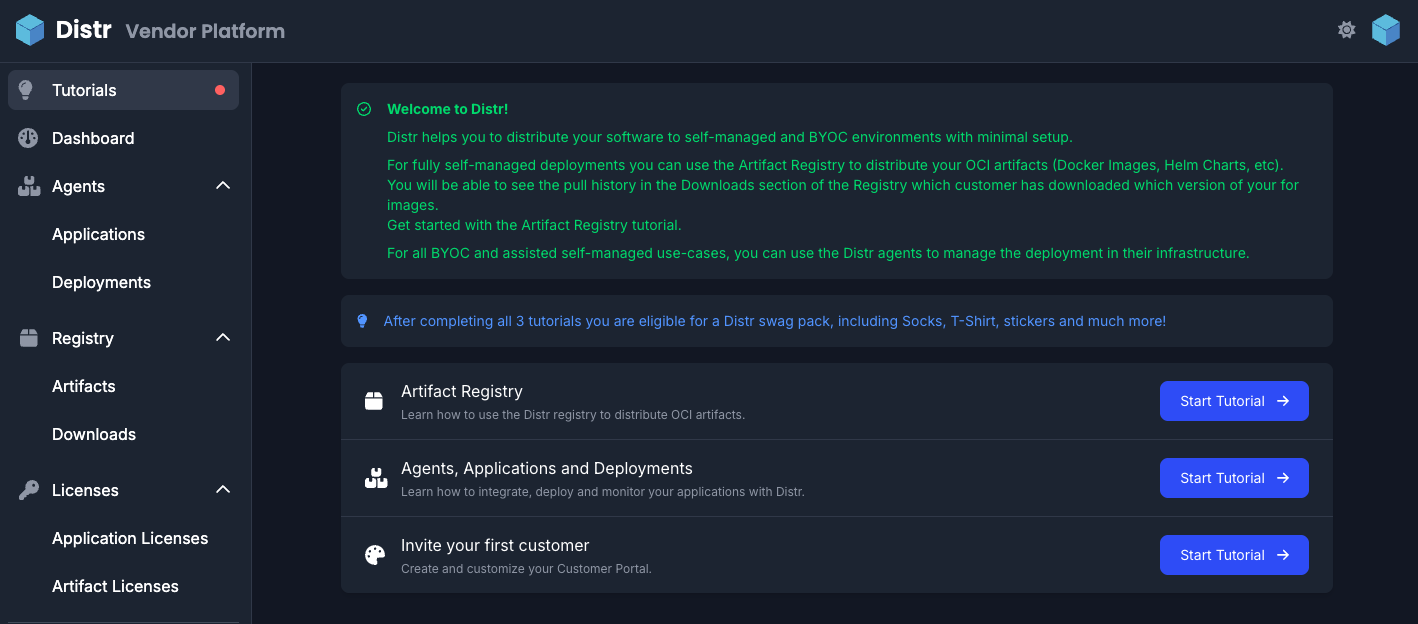The width and height of the screenshot is (1418, 624).
Task: Click the Distr cube logo in header
Action: click(x=30, y=30)
